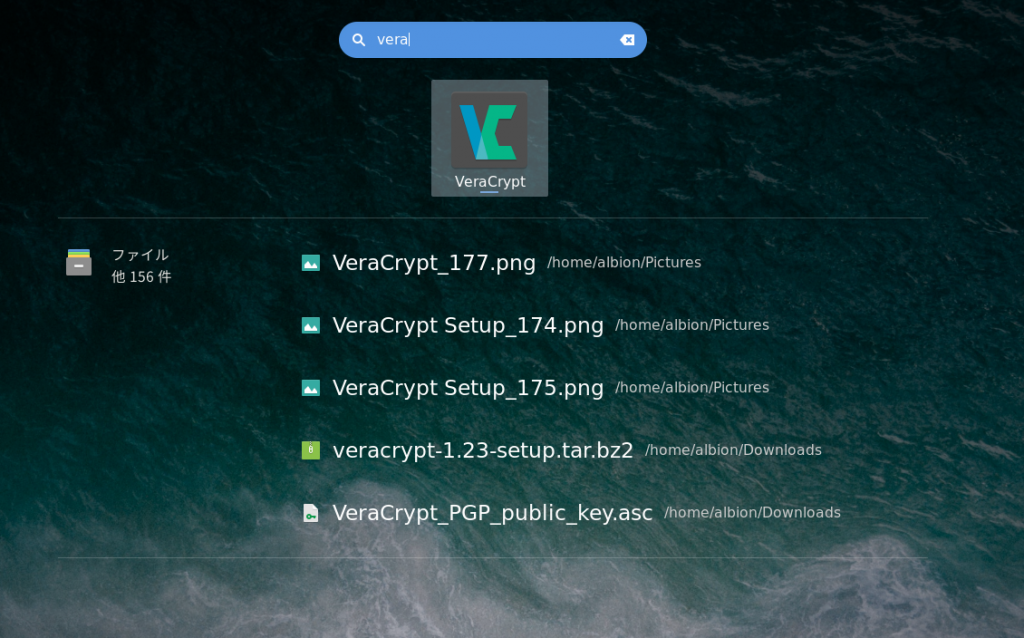1024x638 pixels.
Task: Click the magnifying glass search icon
Action: pos(358,40)
